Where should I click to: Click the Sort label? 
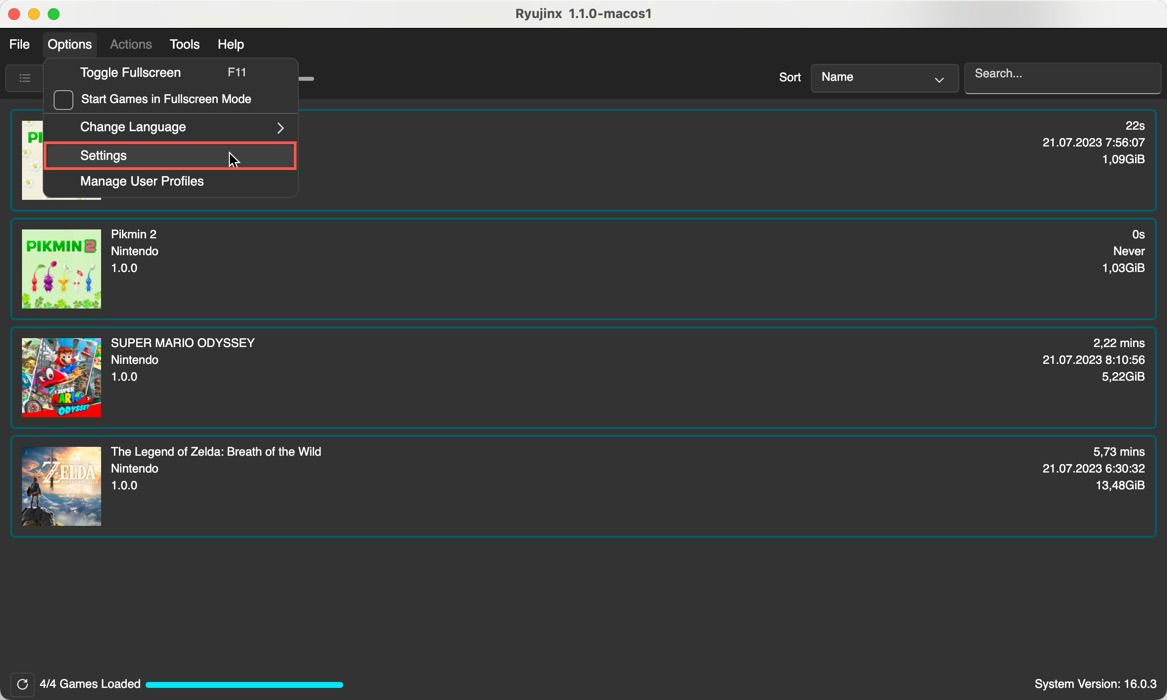790,77
